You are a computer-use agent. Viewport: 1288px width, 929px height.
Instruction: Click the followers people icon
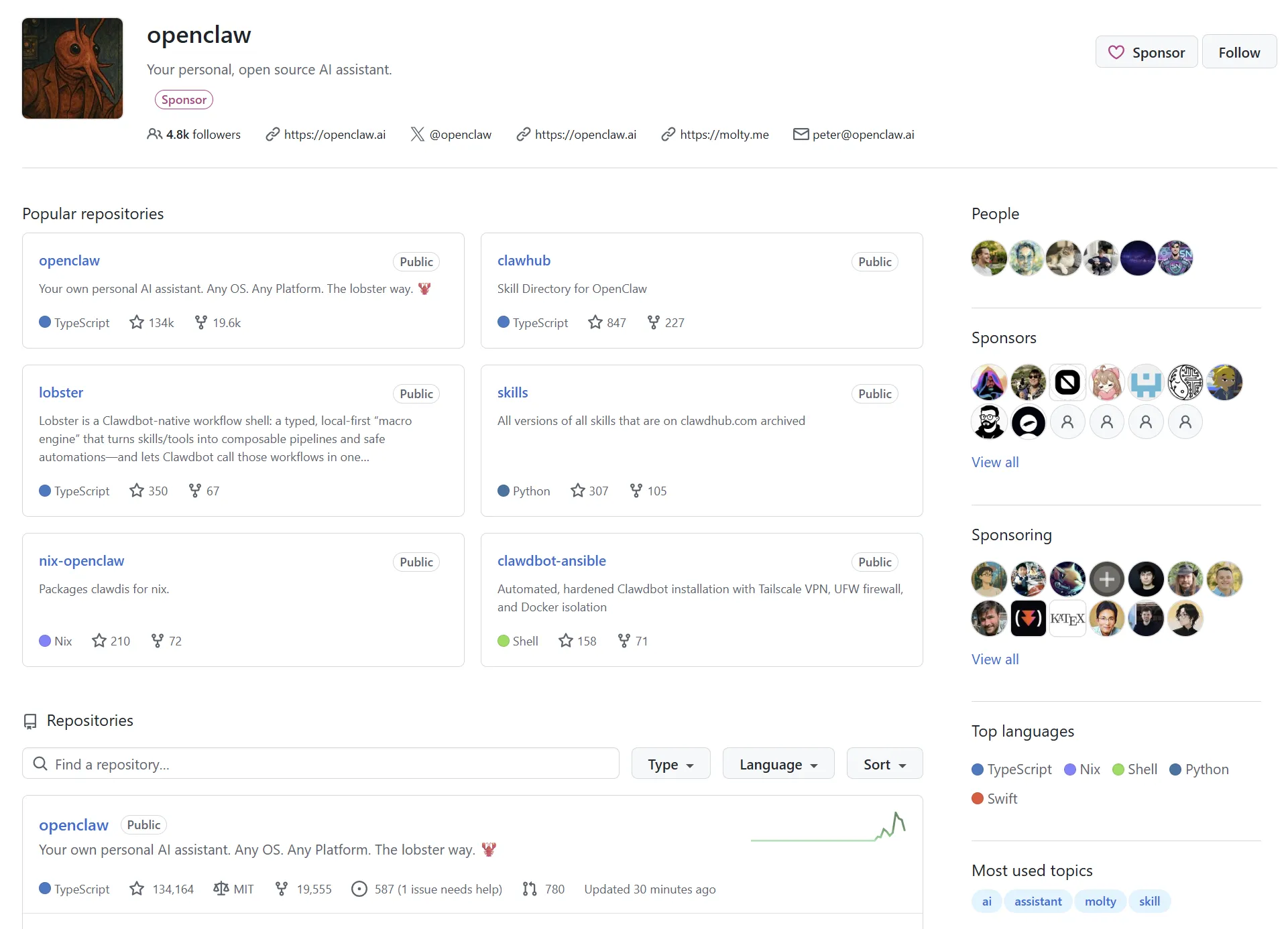(154, 134)
